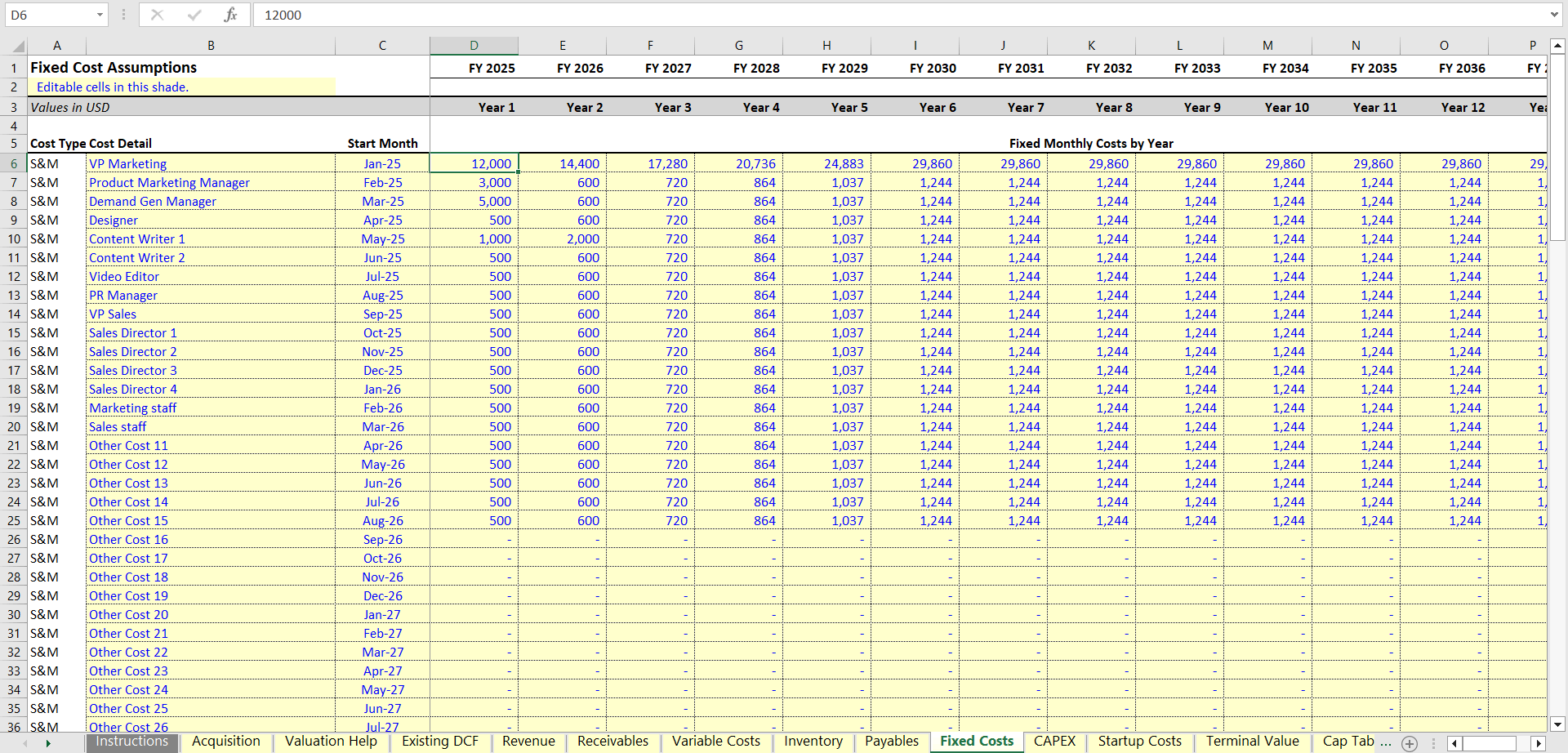Open the CAPEX sheet tab
The image size is (1568, 753).
(1054, 742)
